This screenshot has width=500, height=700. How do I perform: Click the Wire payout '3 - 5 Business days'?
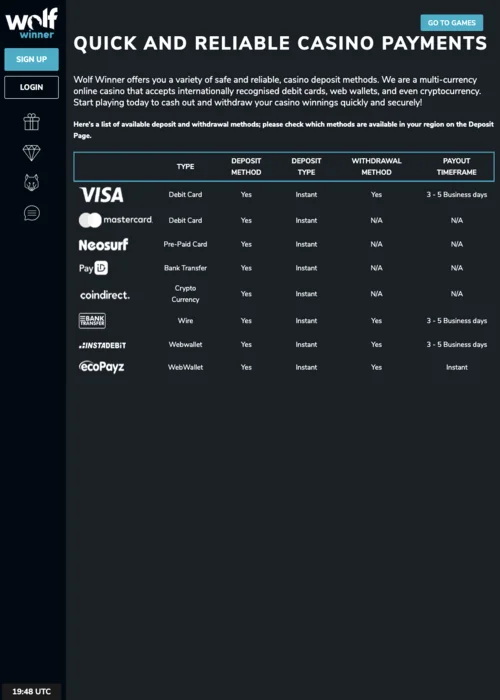pos(457,321)
